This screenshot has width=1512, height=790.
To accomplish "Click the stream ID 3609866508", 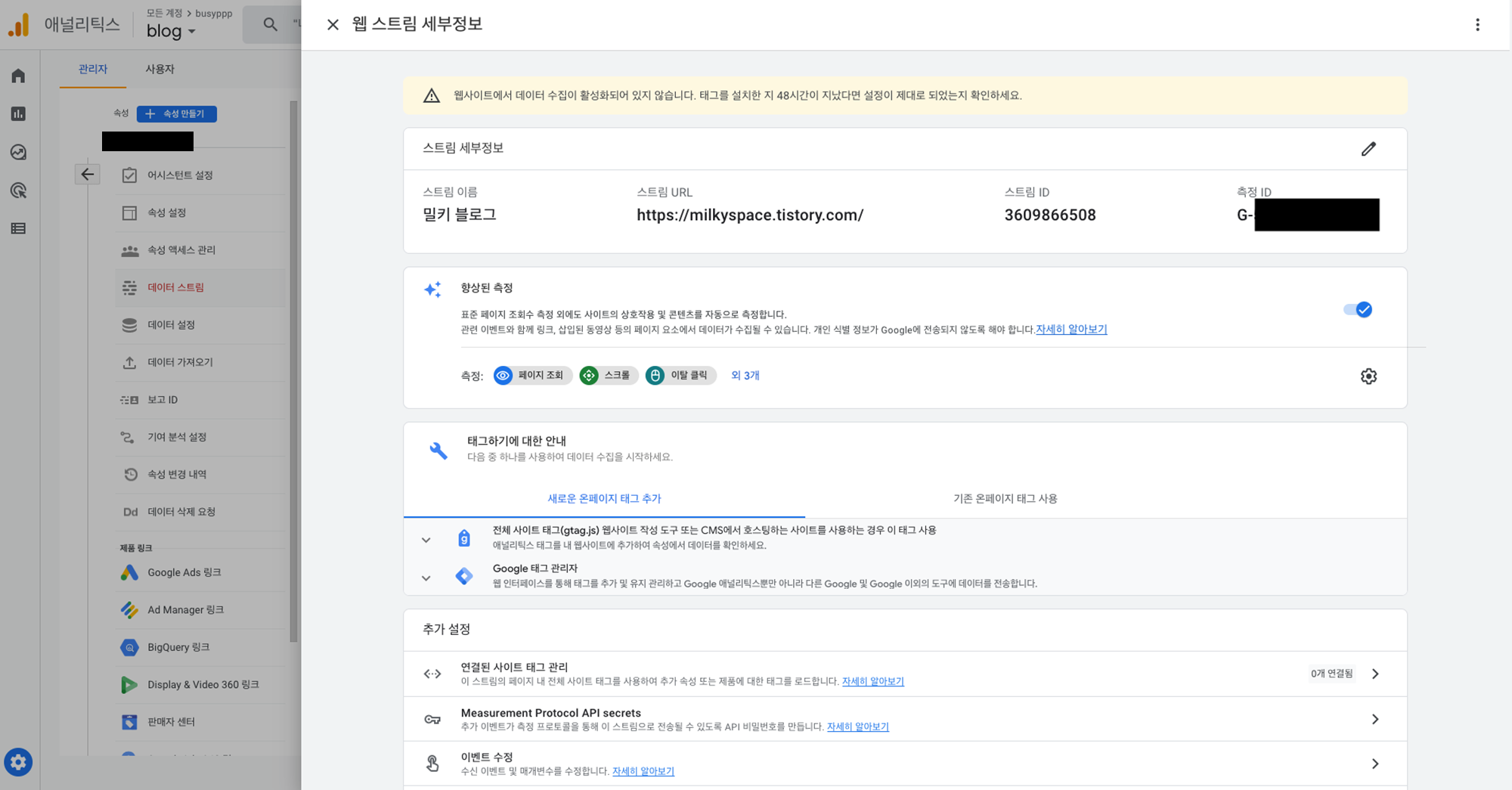I will point(1049,215).
